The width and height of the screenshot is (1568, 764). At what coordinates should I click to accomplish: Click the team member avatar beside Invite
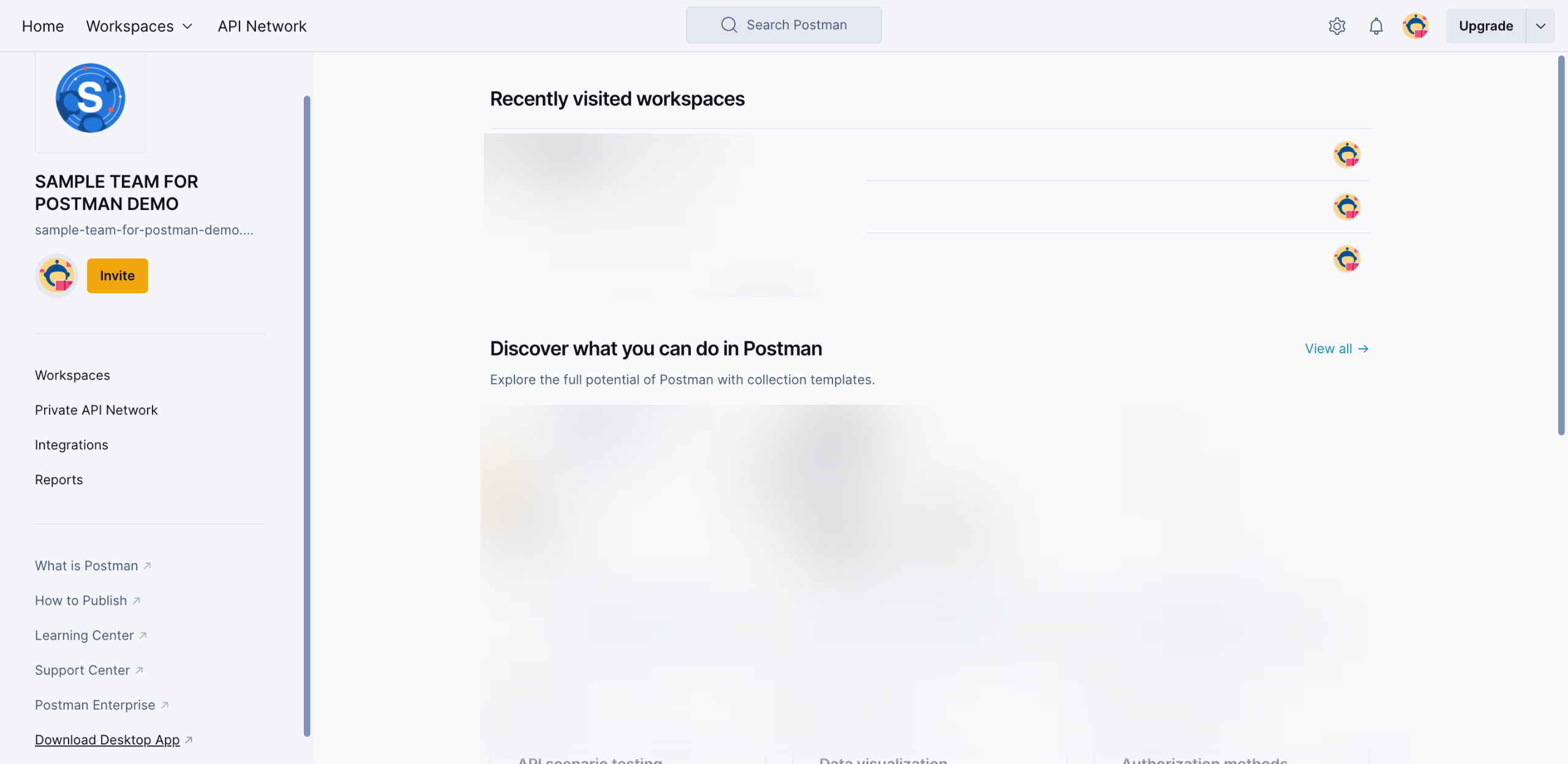pyautogui.click(x=56, y=275)
